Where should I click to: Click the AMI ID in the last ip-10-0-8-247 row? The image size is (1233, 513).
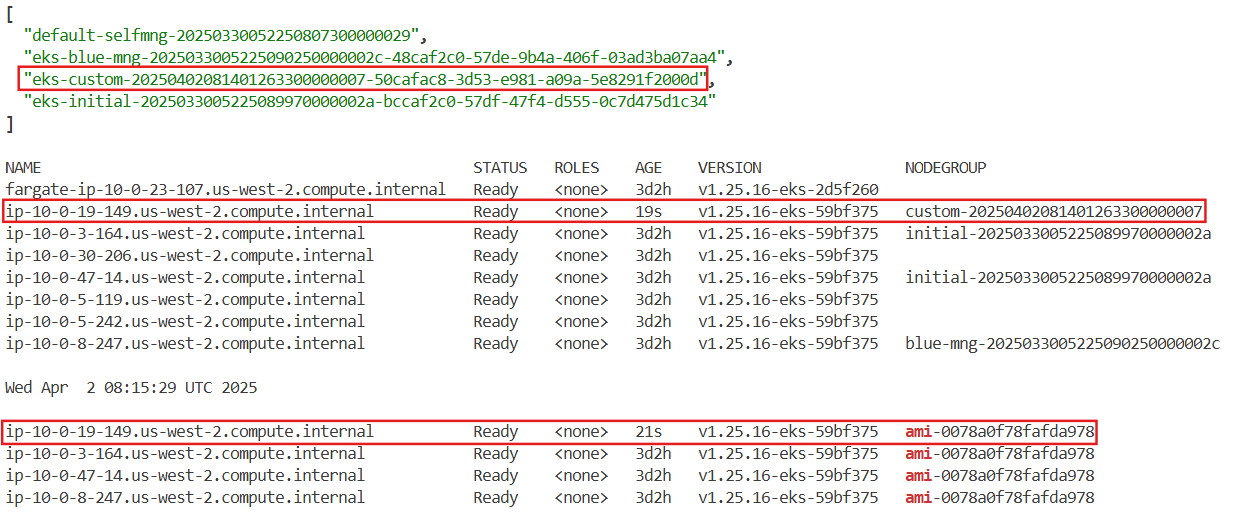[x=1000, y=498]
